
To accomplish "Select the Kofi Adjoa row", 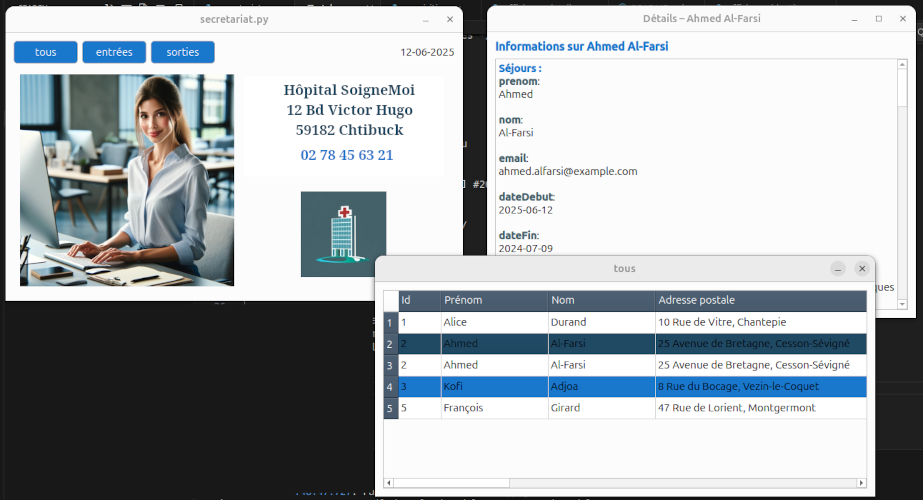I will click(x=494, y=386).
